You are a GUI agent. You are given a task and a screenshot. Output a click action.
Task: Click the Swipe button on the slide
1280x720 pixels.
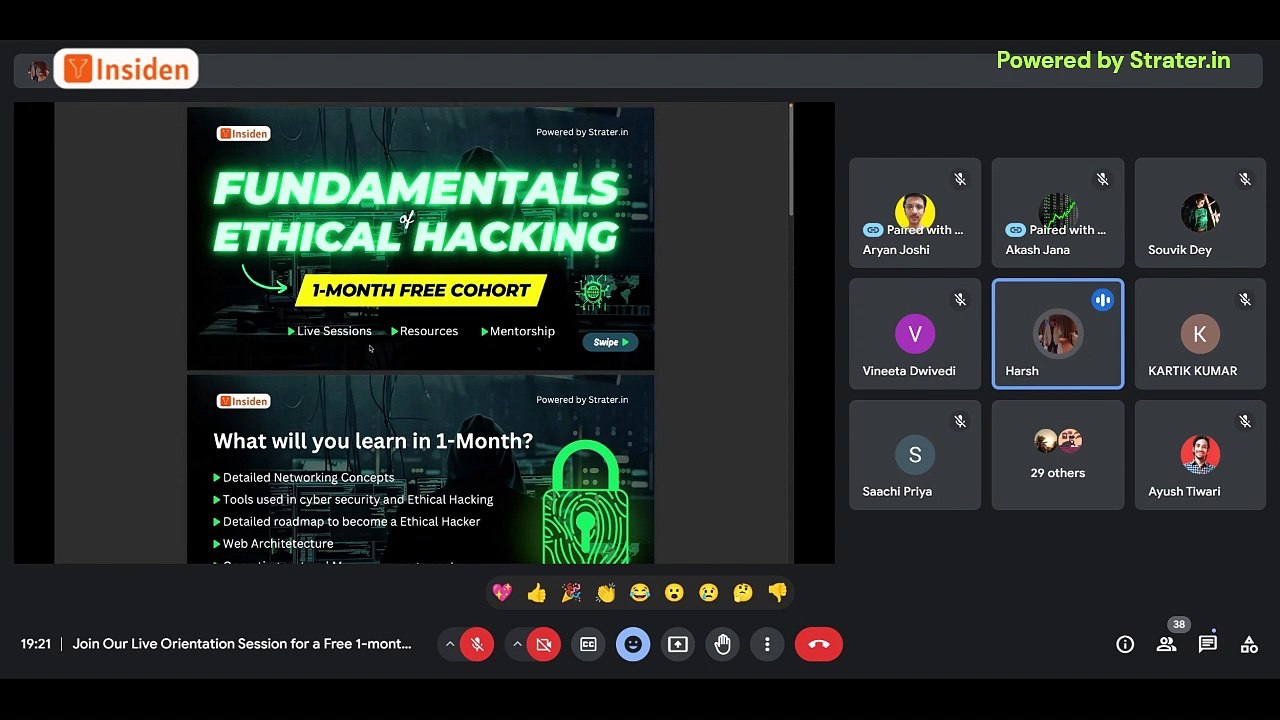pos(610,342)
